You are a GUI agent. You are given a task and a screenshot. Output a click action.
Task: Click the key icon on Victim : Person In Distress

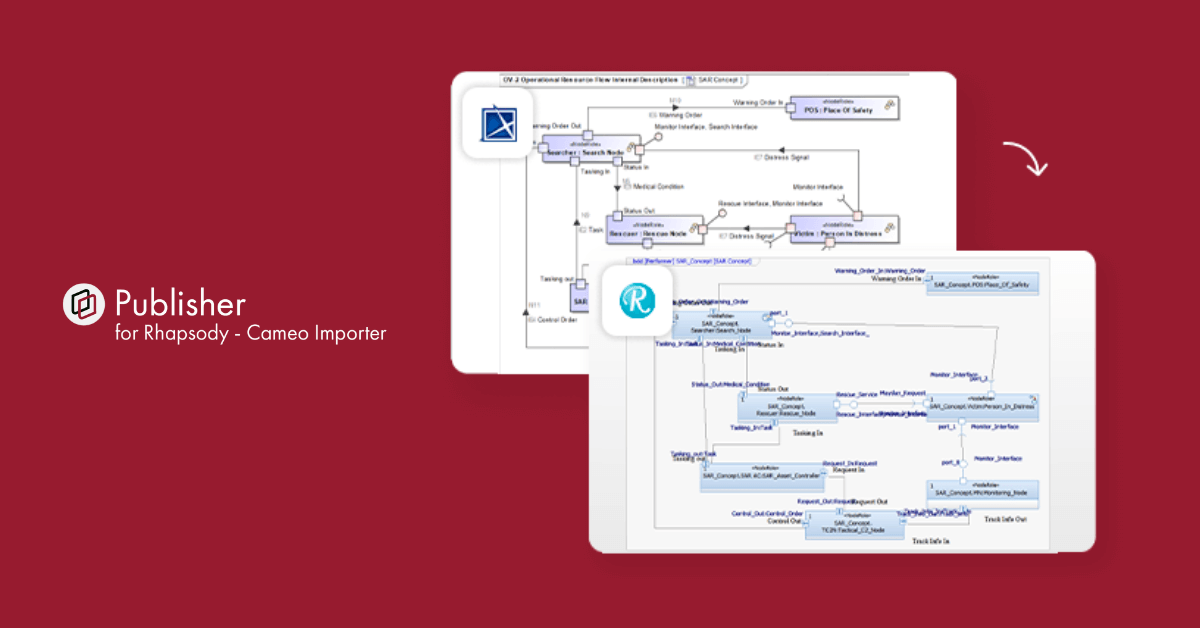coord(889,227)
